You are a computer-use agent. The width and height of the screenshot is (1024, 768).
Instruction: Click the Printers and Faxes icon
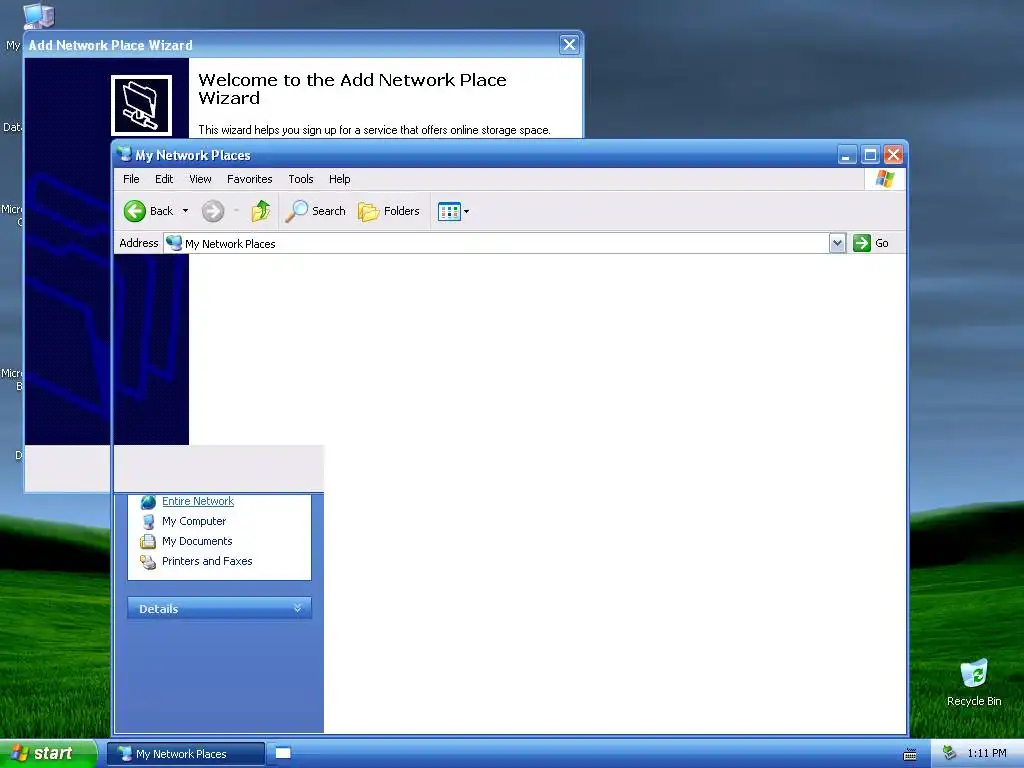(x=148, y=562)
